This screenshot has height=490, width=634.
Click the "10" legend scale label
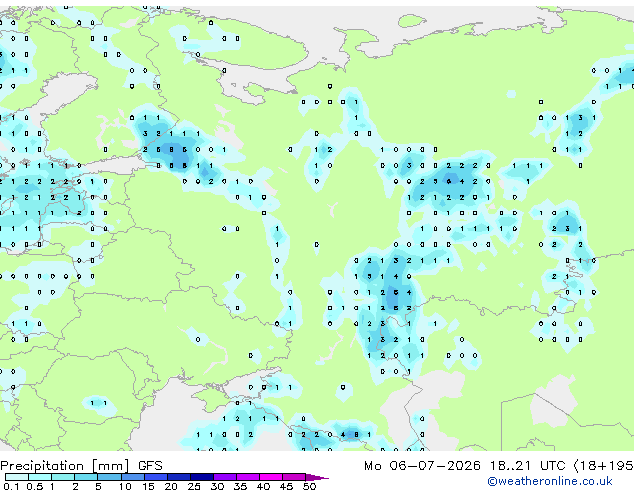coord(125,486)
